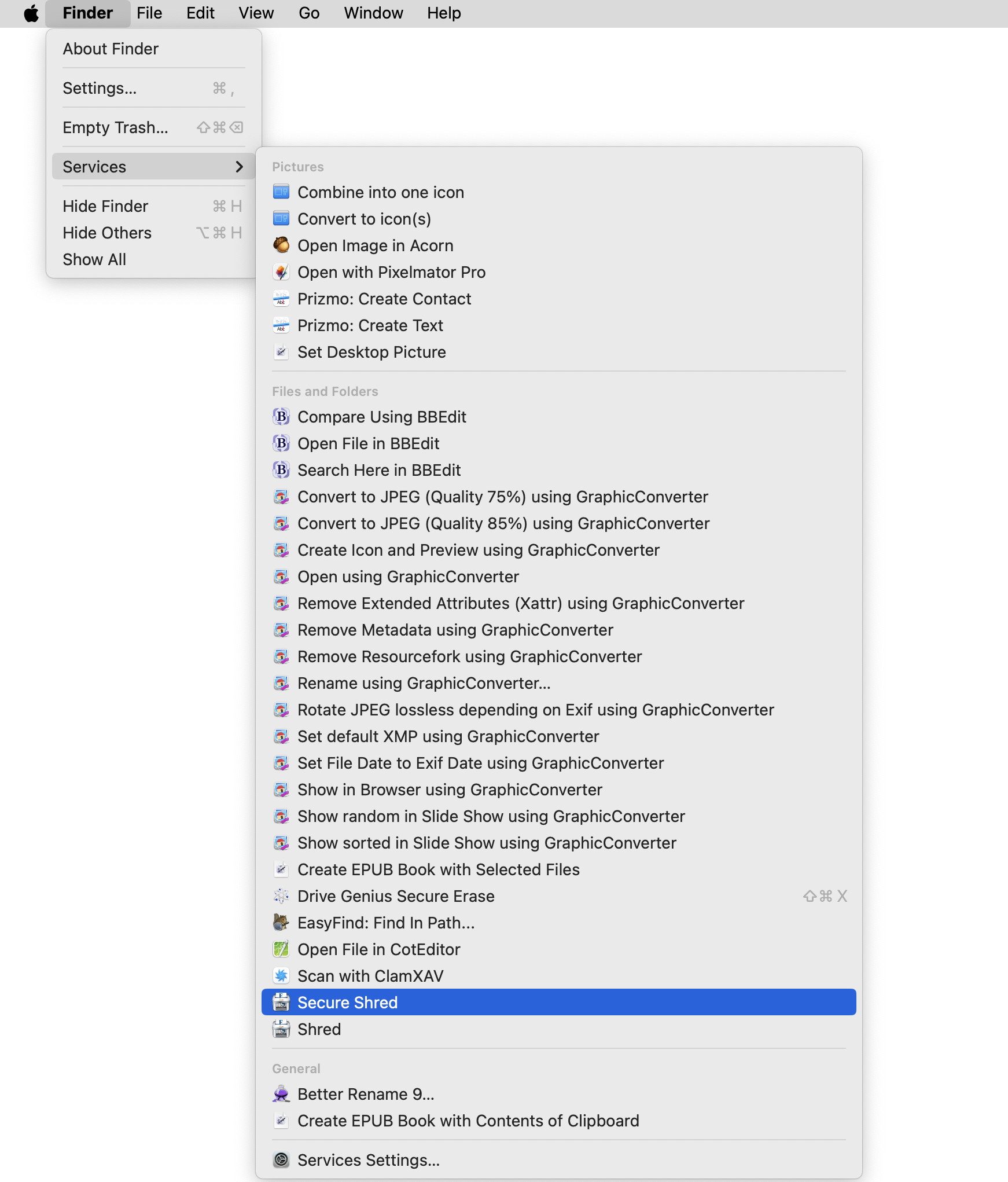Select Open Image in Acorn
This screenshot has height=1182, width=1008.
[x=559, y=245]
